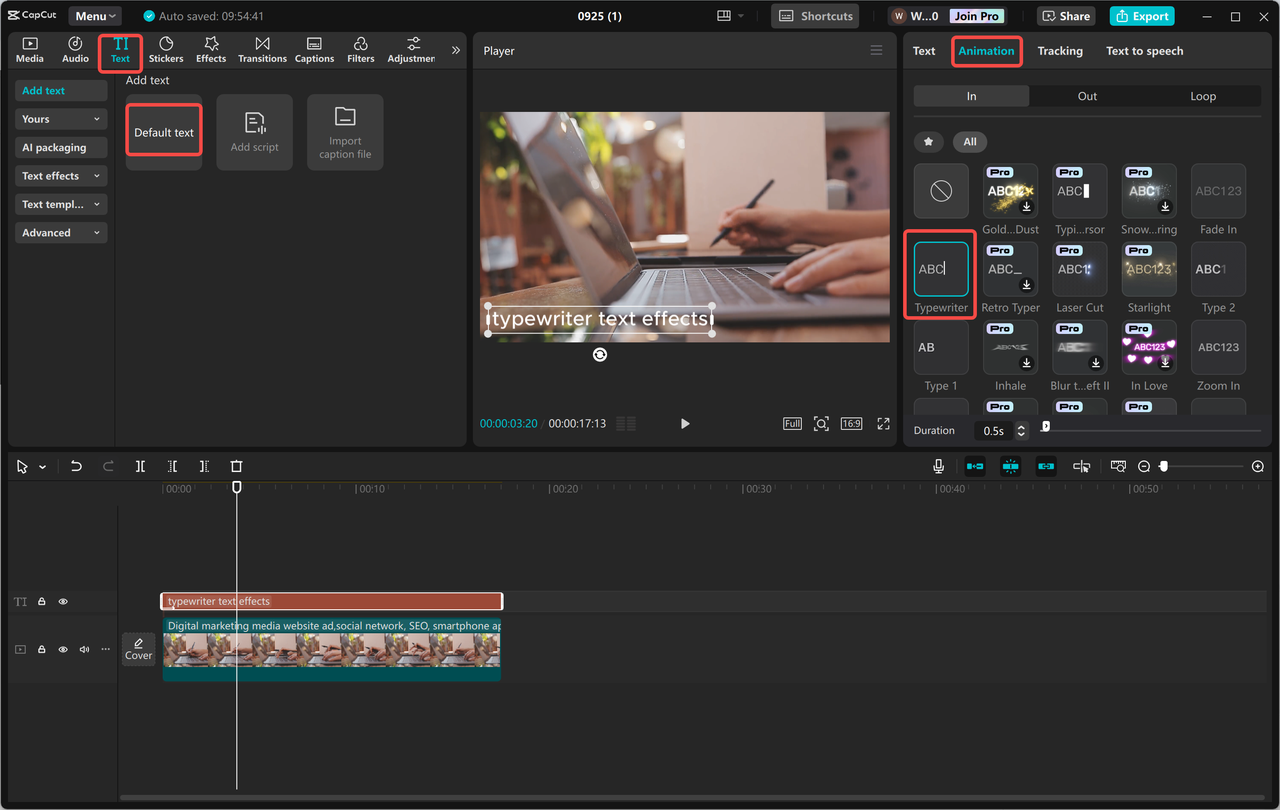Switch to the Out animation tab

point(1087,95)
